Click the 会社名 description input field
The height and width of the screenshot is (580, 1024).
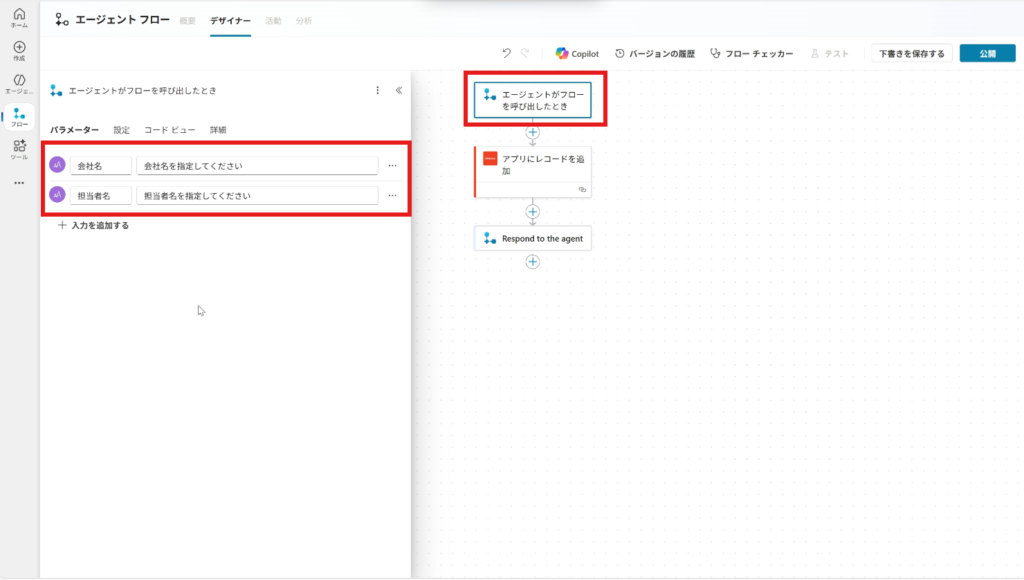click(x=256, y=165)
